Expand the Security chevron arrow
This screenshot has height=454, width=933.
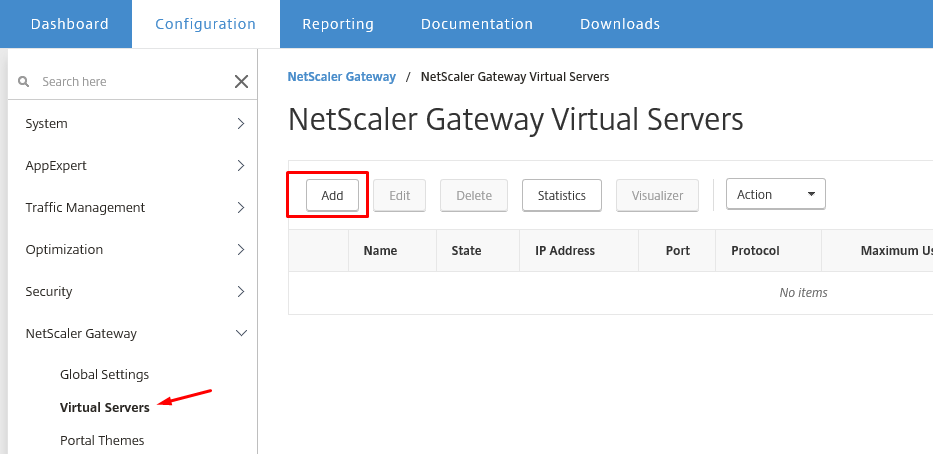pos(241,292)
